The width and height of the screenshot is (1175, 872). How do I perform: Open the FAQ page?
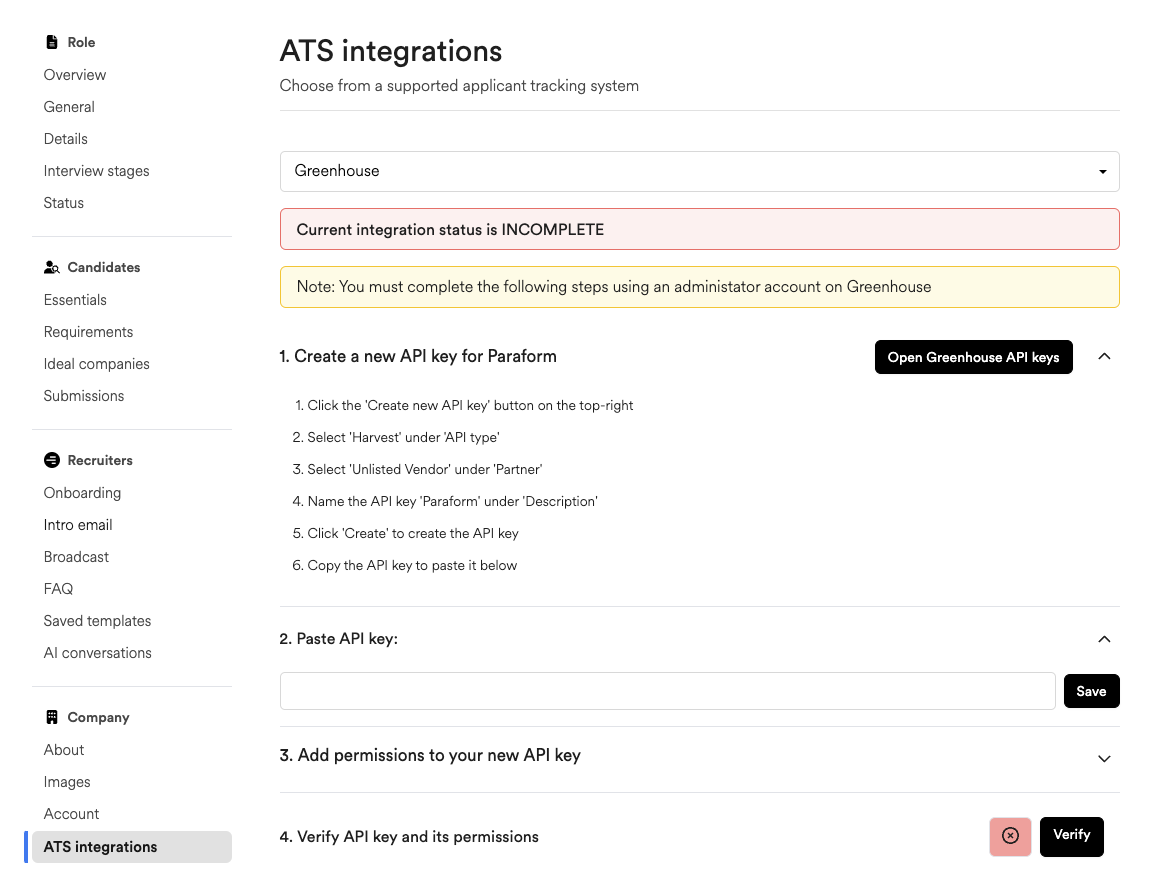(x=58, y=589)
